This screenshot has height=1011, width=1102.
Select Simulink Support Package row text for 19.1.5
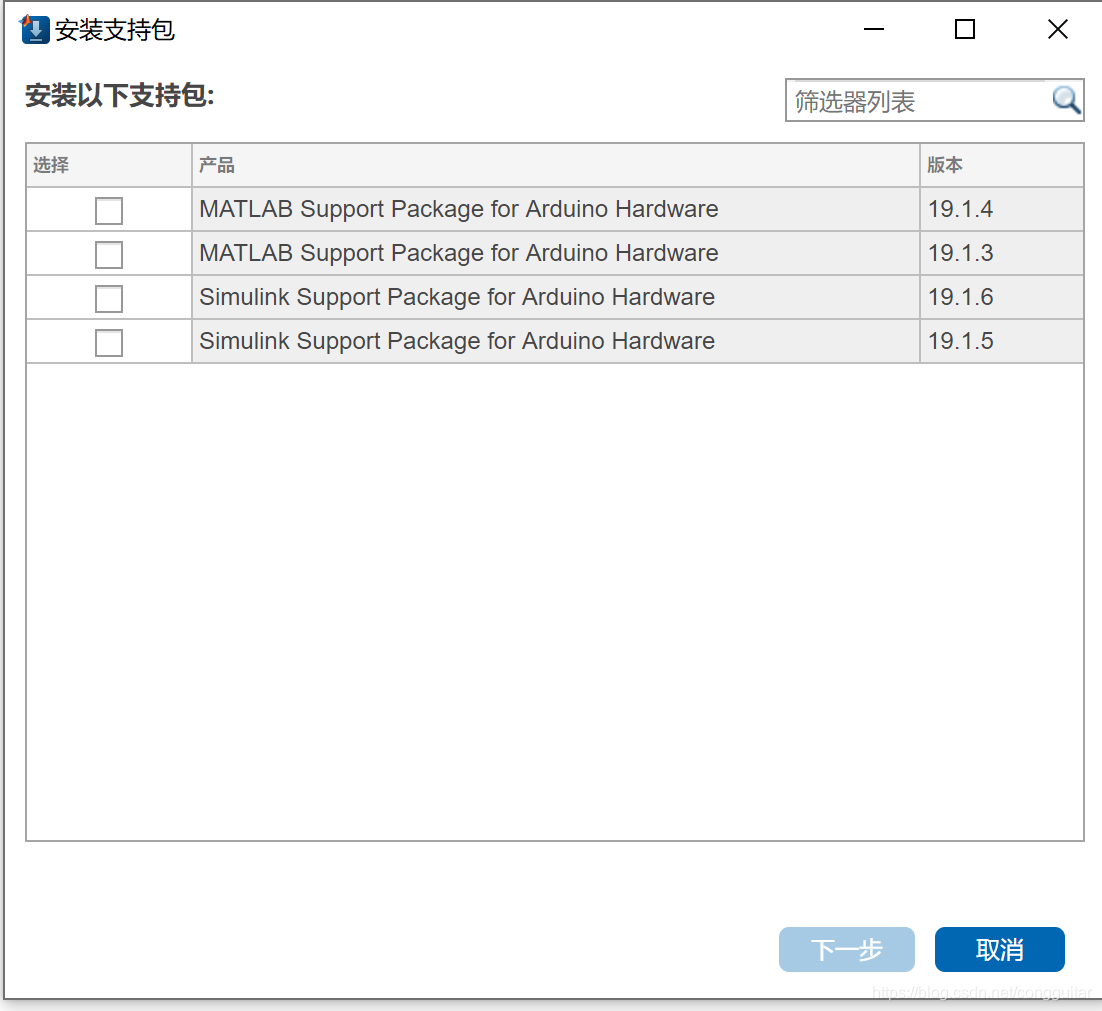(x=457, y=341)
